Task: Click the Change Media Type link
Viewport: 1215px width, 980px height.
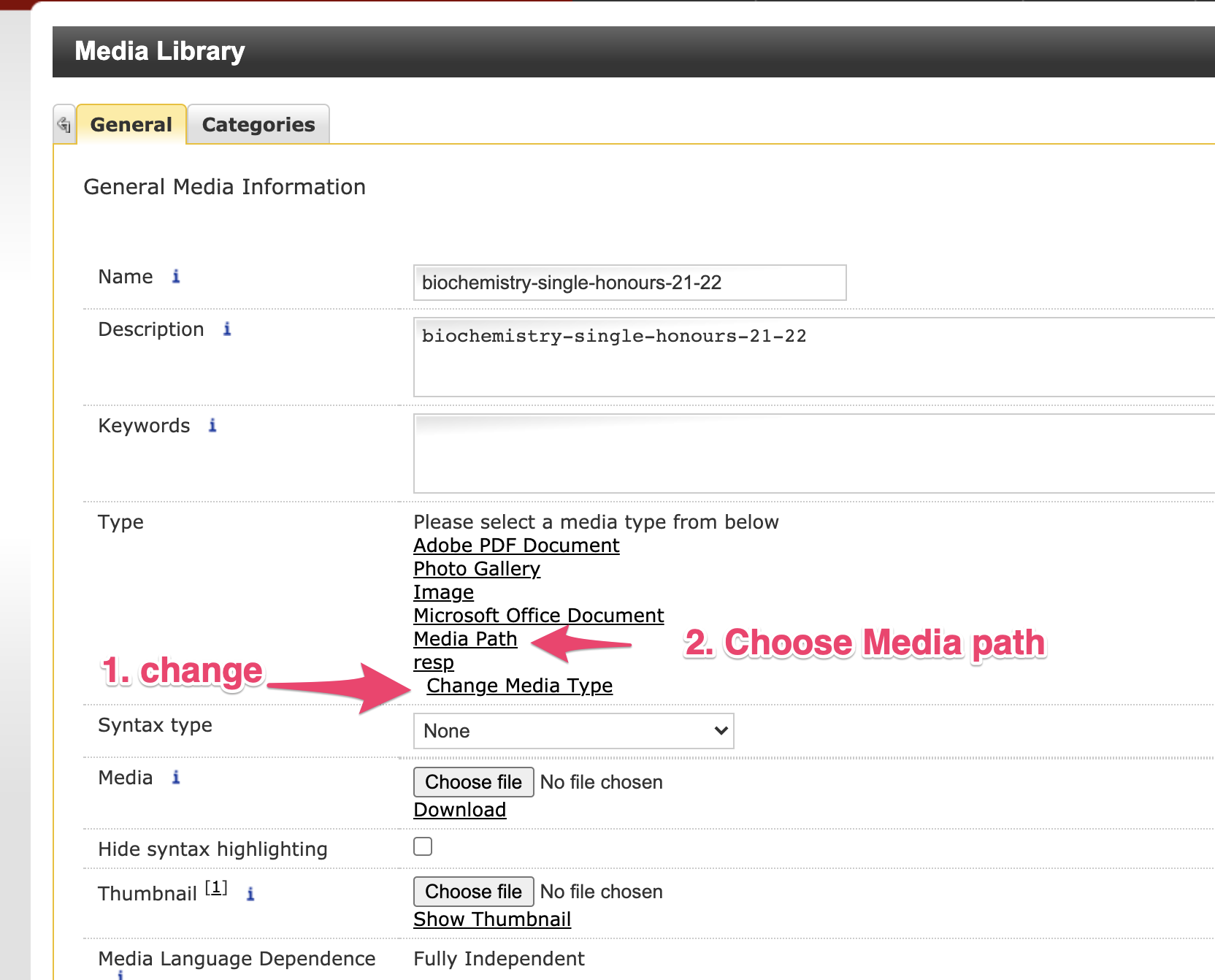Action: pos(519,686)
